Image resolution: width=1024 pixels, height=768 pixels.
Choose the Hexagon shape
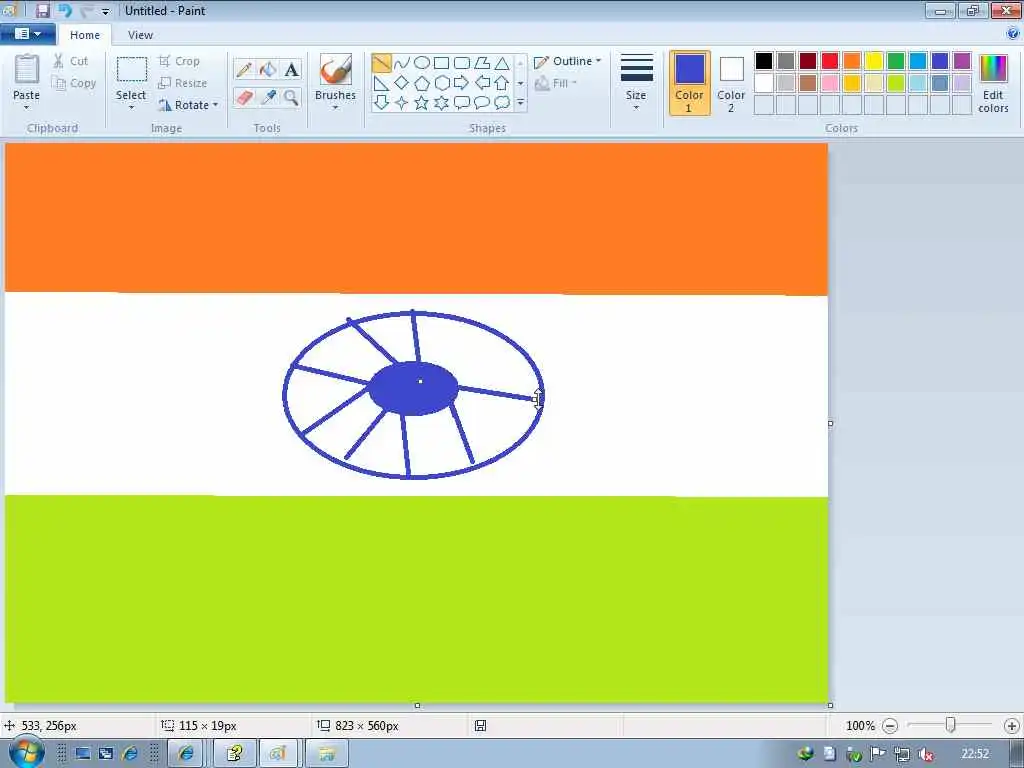[441, 83]
